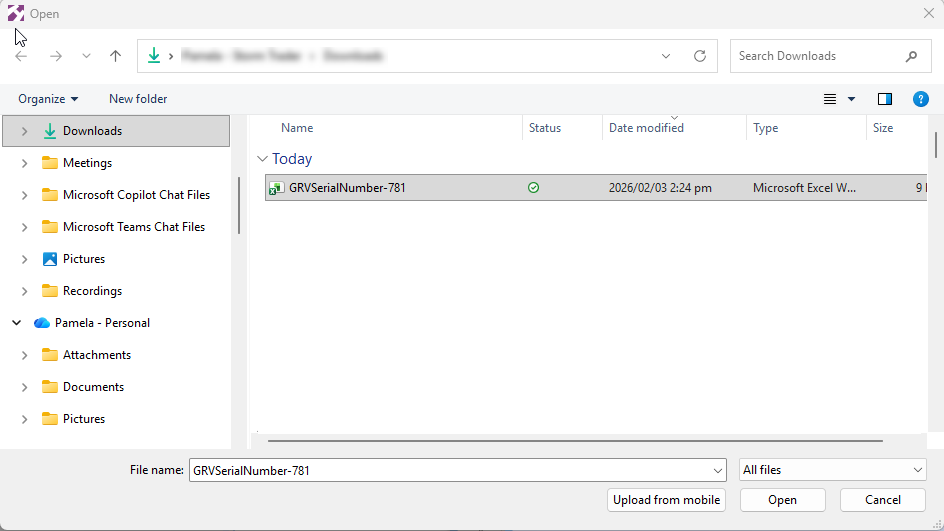944x531 pixels.
Task: Click the horizontal scrollbar under file list
Action: pos(575,440)
